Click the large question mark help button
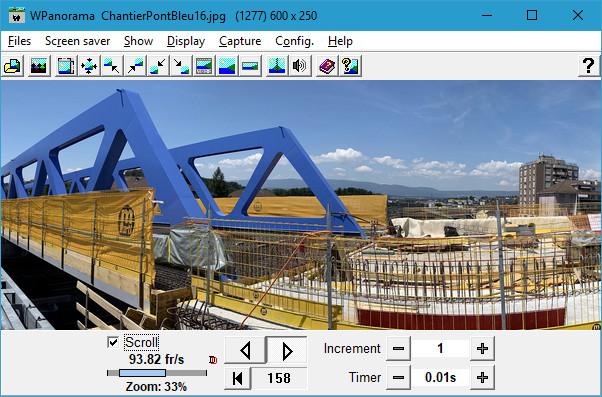602x397 pixels. tap(589, 66)
